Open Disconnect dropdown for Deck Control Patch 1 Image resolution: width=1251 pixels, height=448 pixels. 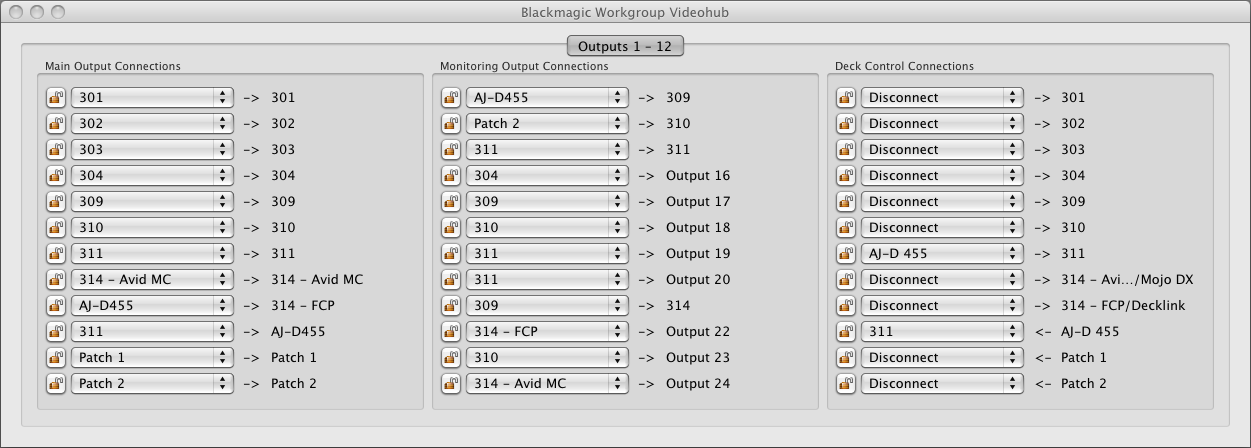pyautogui.click(x=942, y=358)
